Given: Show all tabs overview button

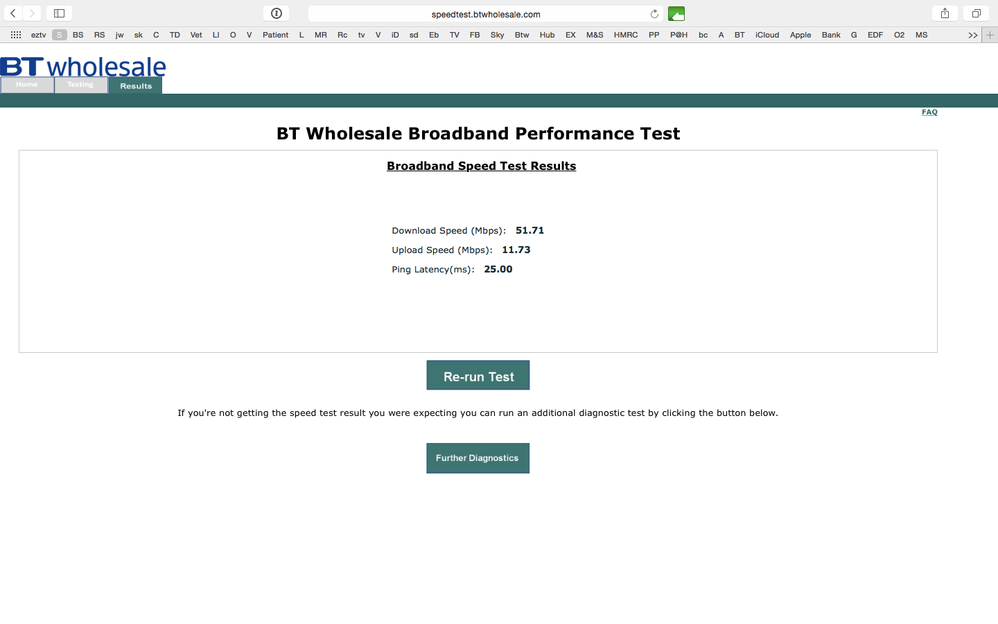Looking at the screenshot, I should [976, 13].
